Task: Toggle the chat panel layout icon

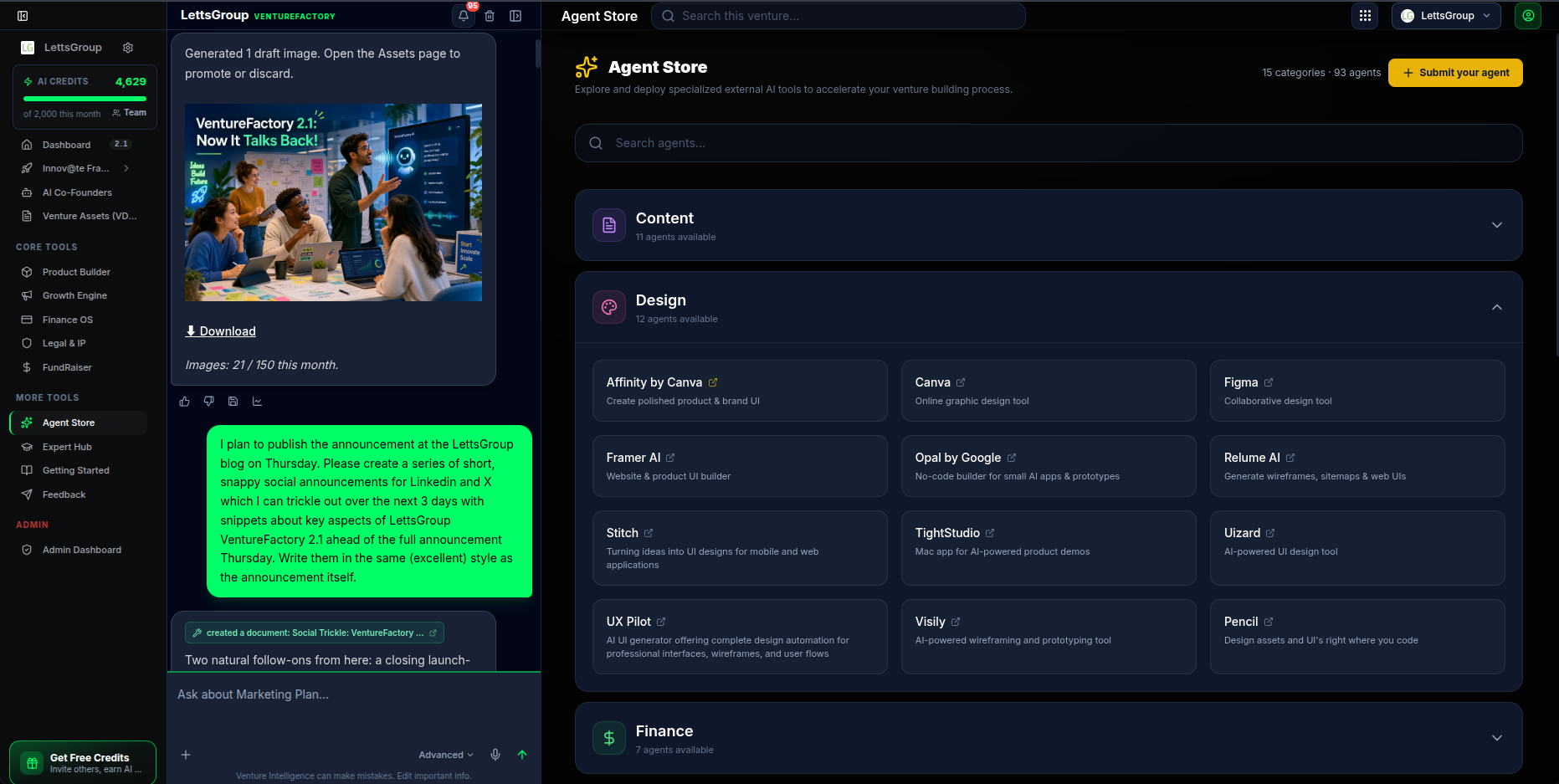Action: pyautogui.click(x=515, y=16)
